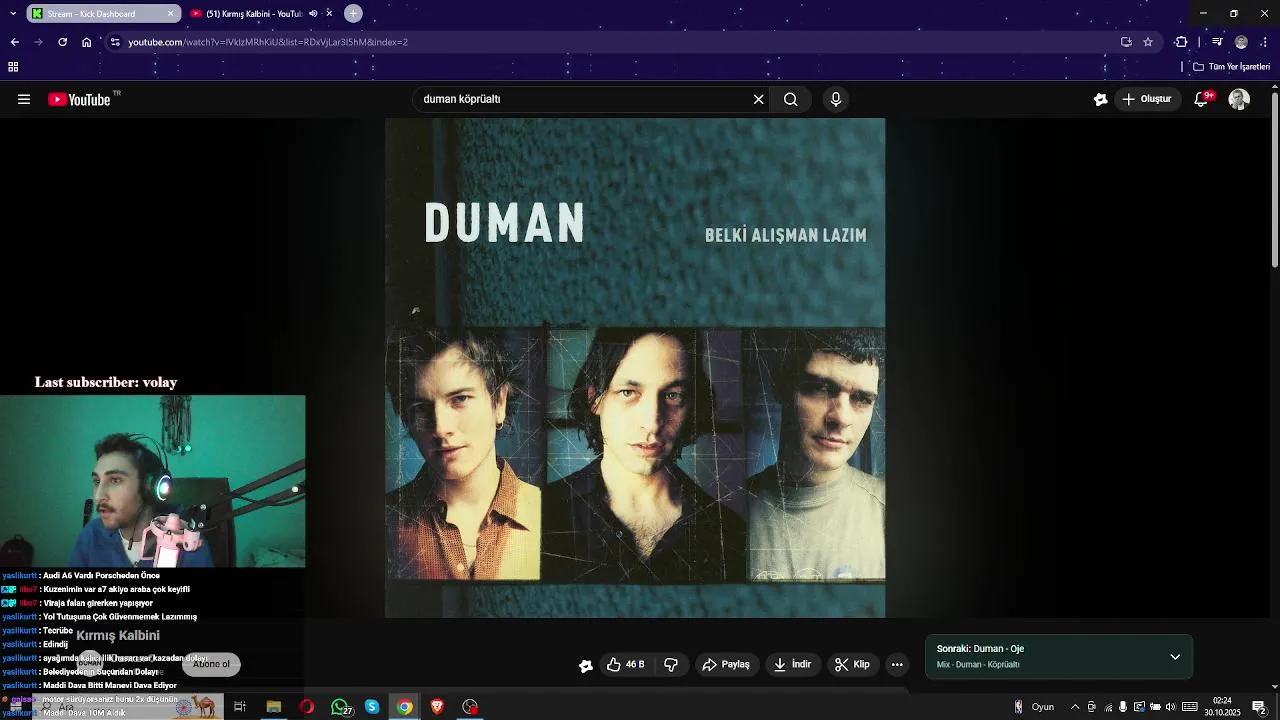This screenshot has width=1280, height=720.
Task: Launch Opera from the taskbar
Action: 306,707
